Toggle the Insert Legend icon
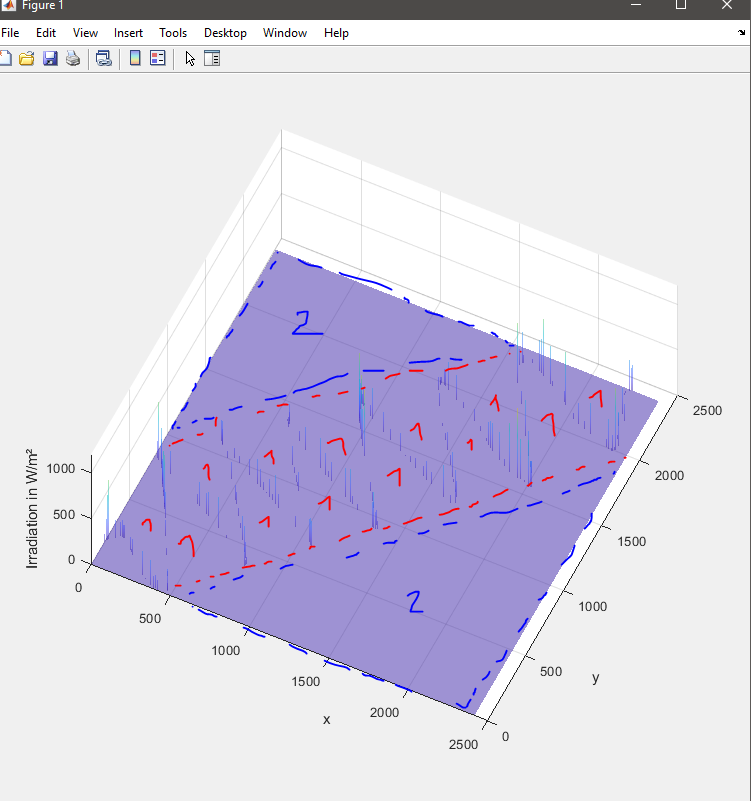Viewport: 751px width, 801px height. tap(158, 59)
